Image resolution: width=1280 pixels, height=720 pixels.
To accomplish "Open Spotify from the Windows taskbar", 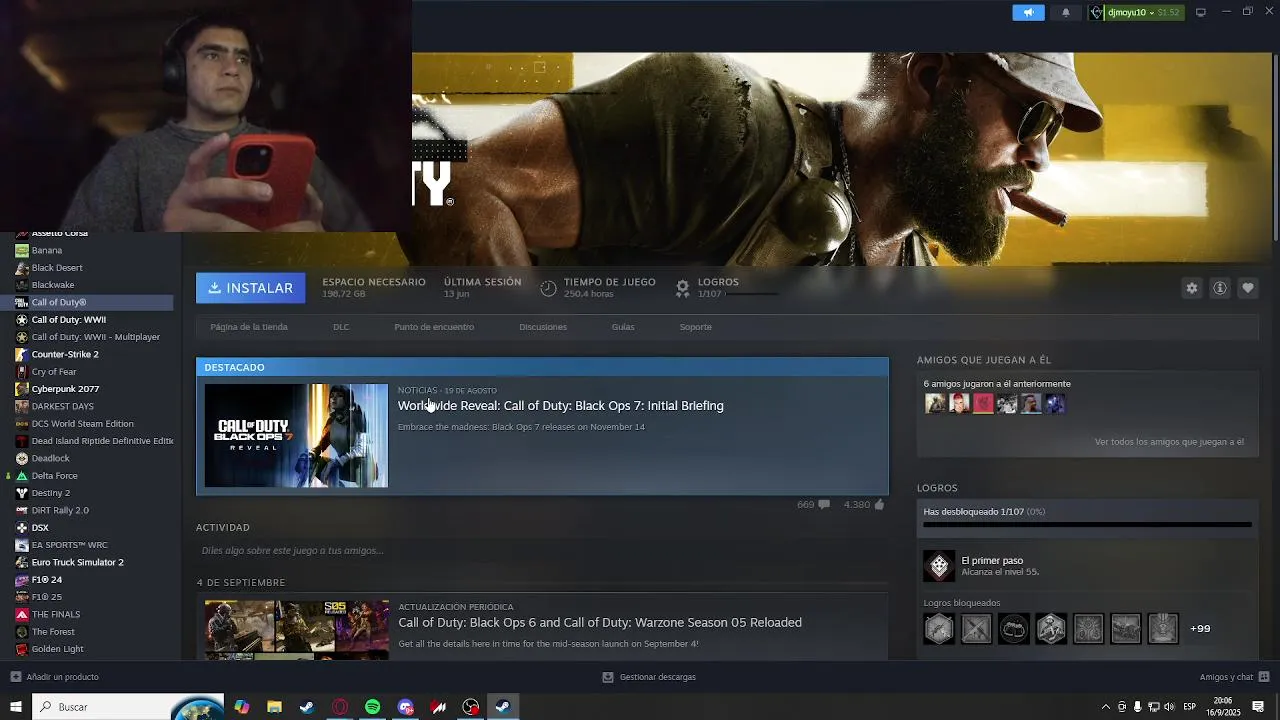I will [x=373, y=707].
